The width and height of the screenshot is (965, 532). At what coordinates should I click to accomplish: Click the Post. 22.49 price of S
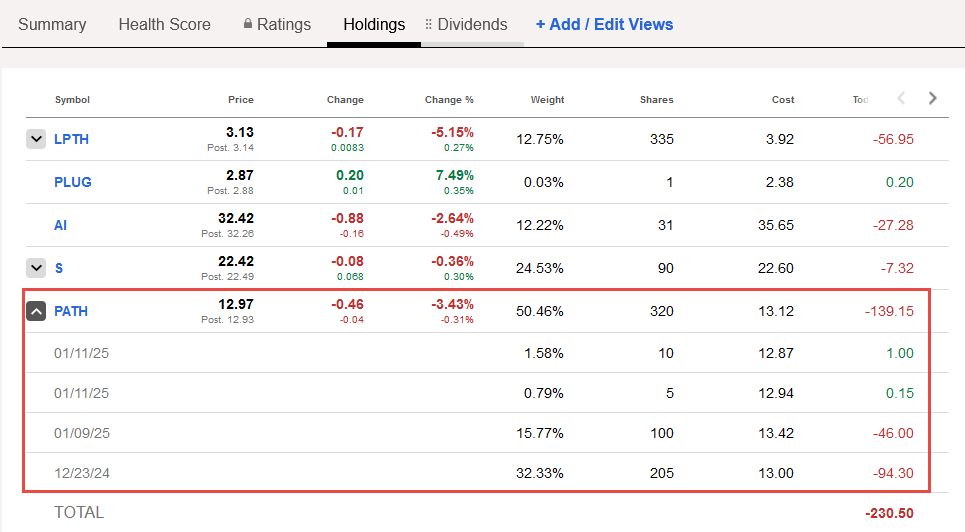pyautogui.click(x=228, y=276)
